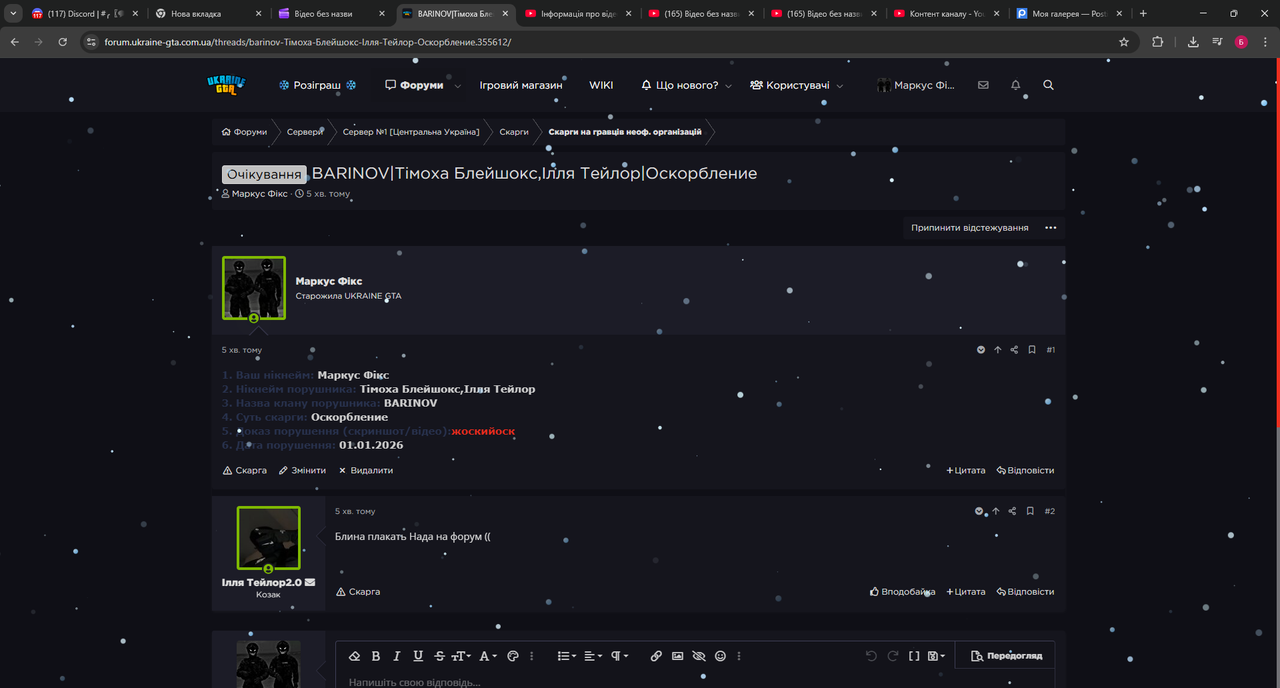The width and height of the screenshot is (1280, 688).
Task: Click the reply text field placeholder
Action: coord(414,682)
